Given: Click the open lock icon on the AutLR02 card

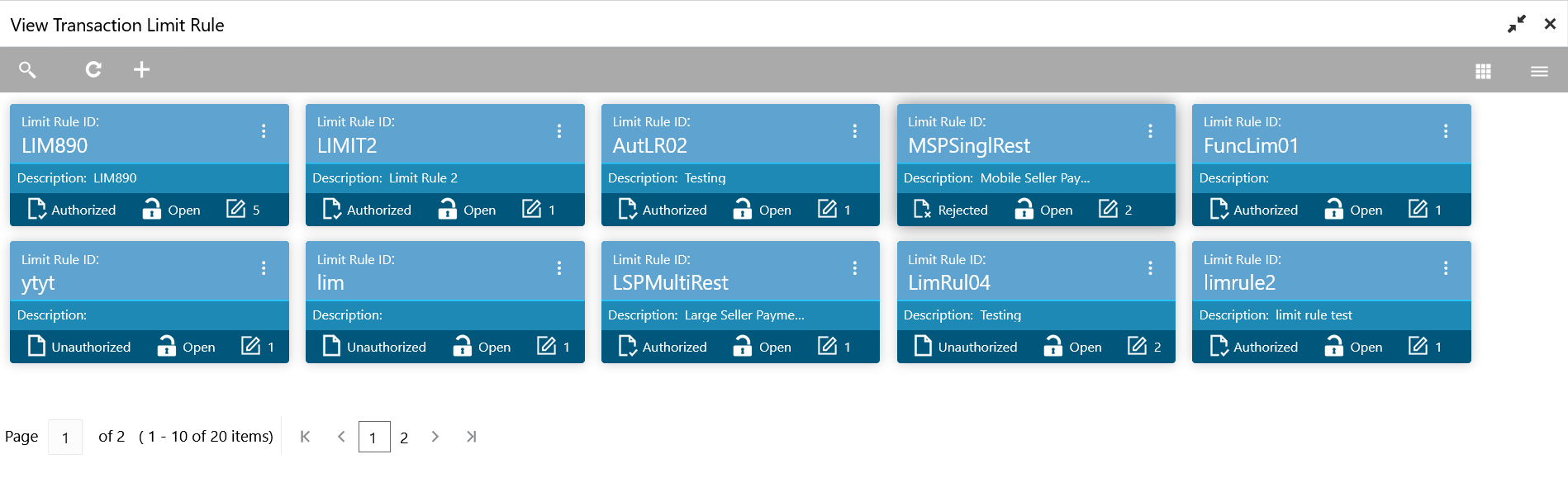Looking at the screenshot, I should coord(742,210).
